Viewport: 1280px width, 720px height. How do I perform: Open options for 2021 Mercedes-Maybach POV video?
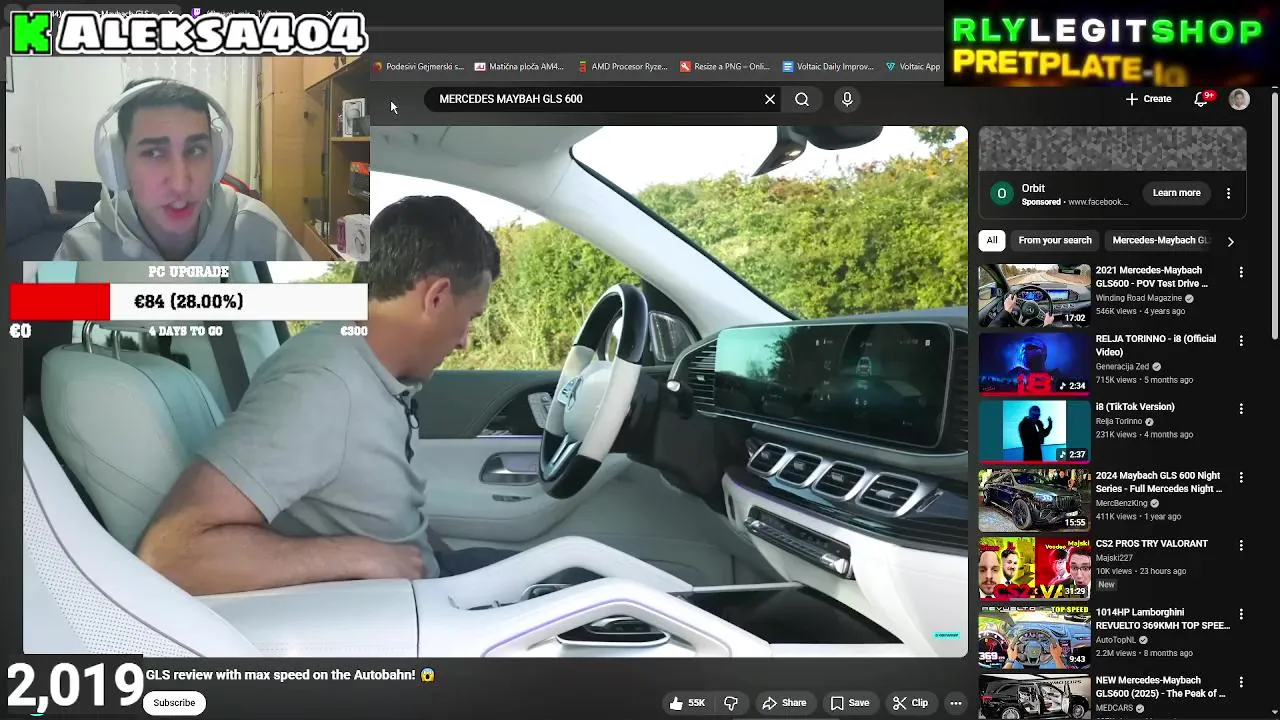pos(1241,272)
